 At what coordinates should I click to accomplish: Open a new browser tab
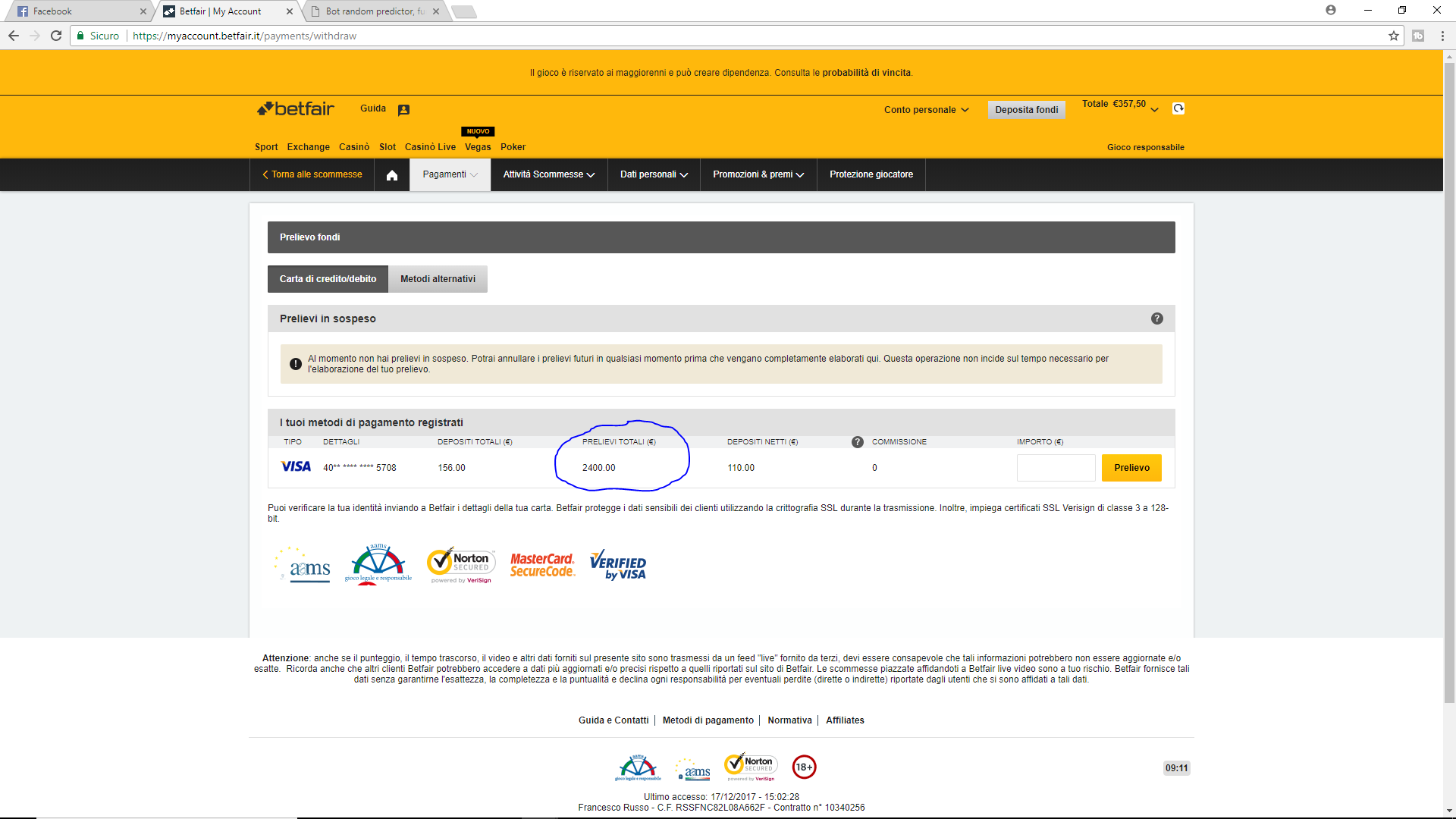(x=463, y=11)
